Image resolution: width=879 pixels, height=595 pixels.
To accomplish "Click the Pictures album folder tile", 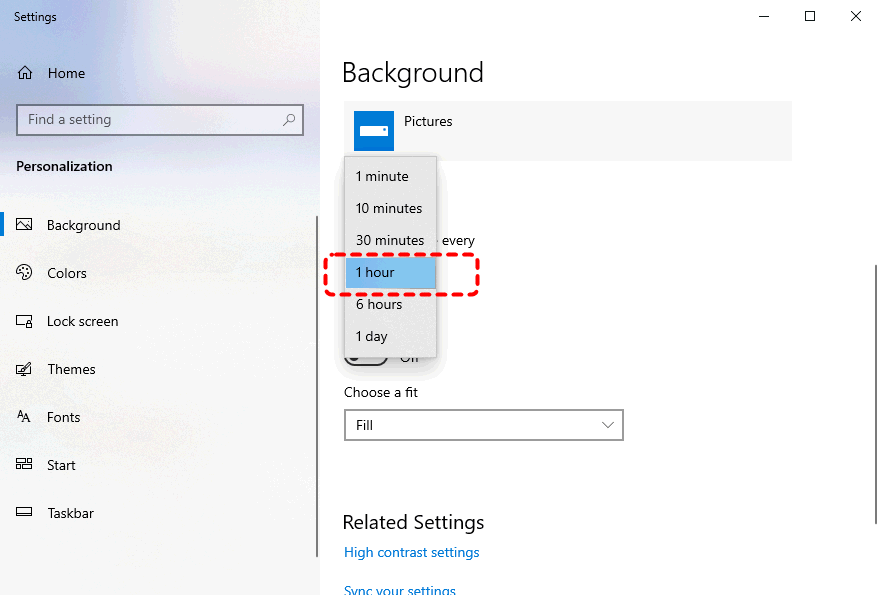I will point(374,131).
